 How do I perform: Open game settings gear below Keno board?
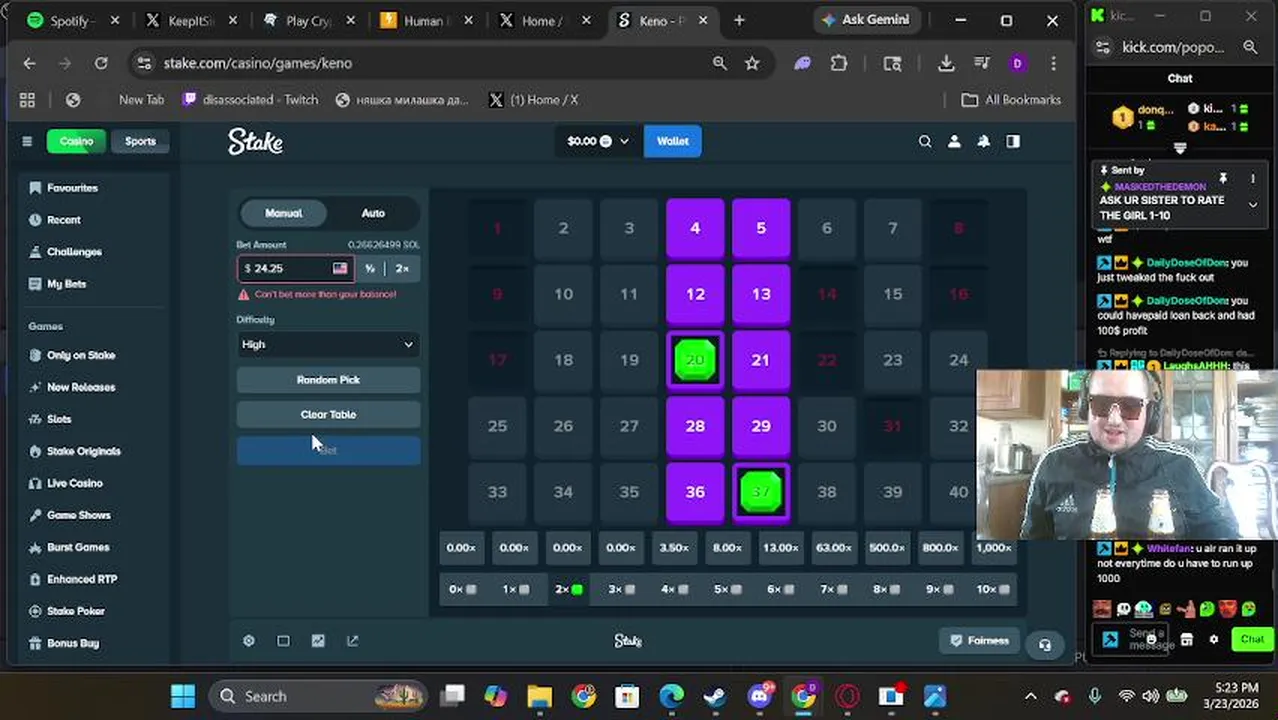click(249, 641)
